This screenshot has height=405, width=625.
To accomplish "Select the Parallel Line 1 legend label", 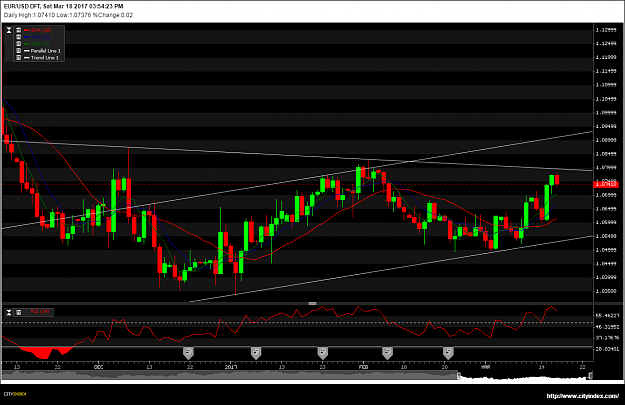I will (x=45, y=51).
